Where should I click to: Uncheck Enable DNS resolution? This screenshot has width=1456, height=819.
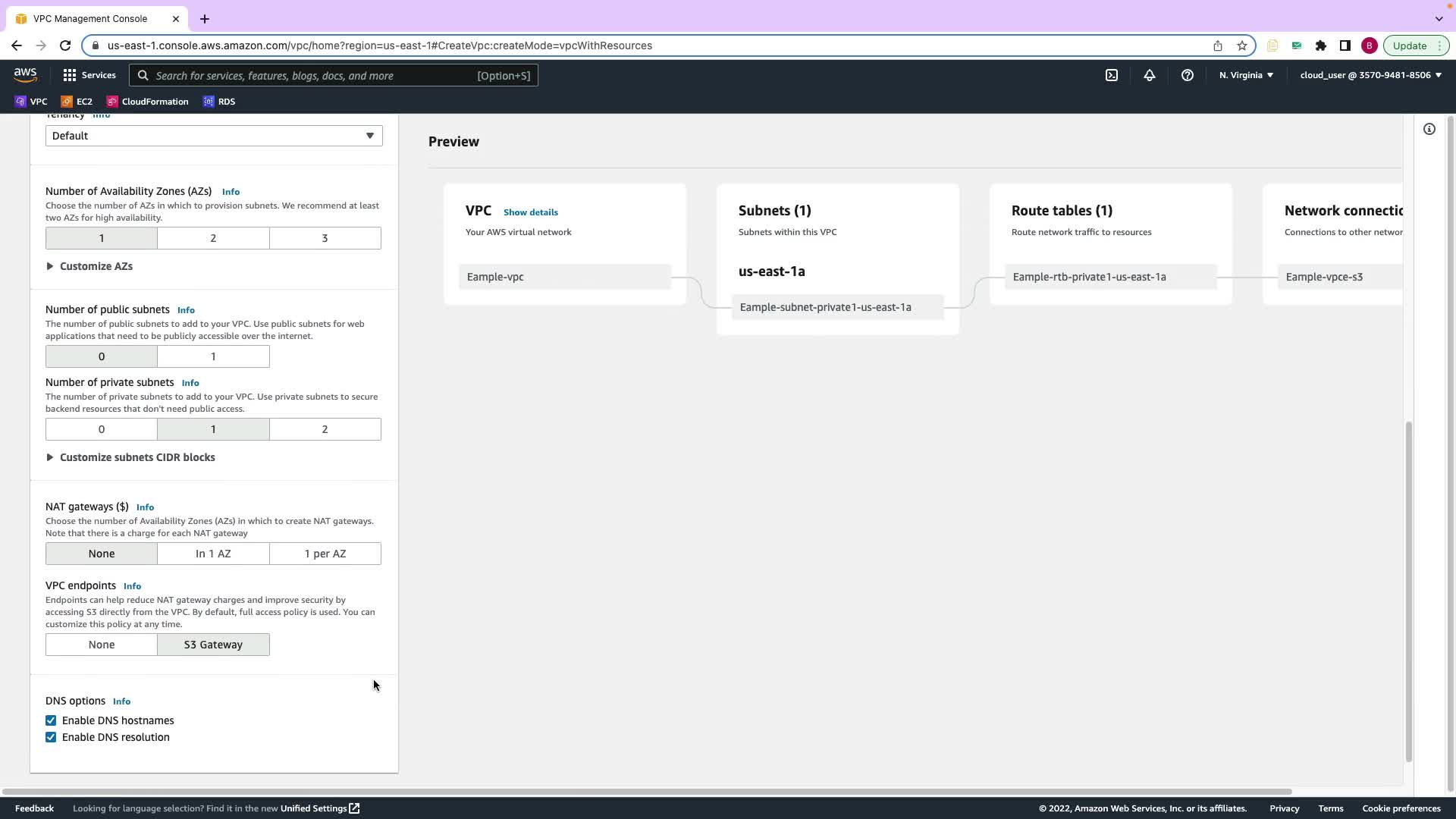pyautogui.click(x=51, y=737)
